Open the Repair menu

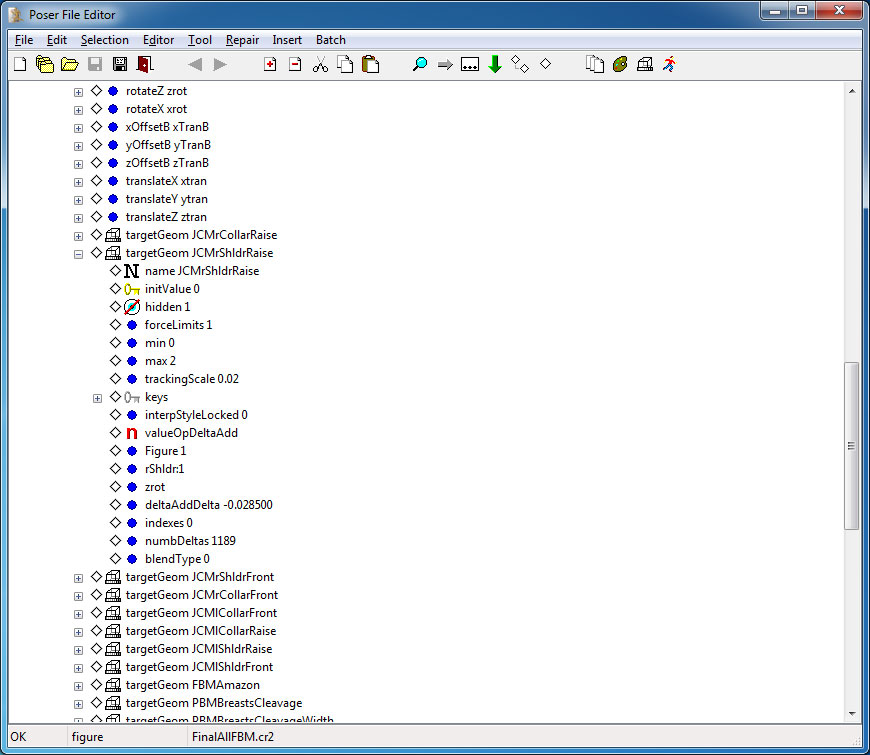point(242,40)
